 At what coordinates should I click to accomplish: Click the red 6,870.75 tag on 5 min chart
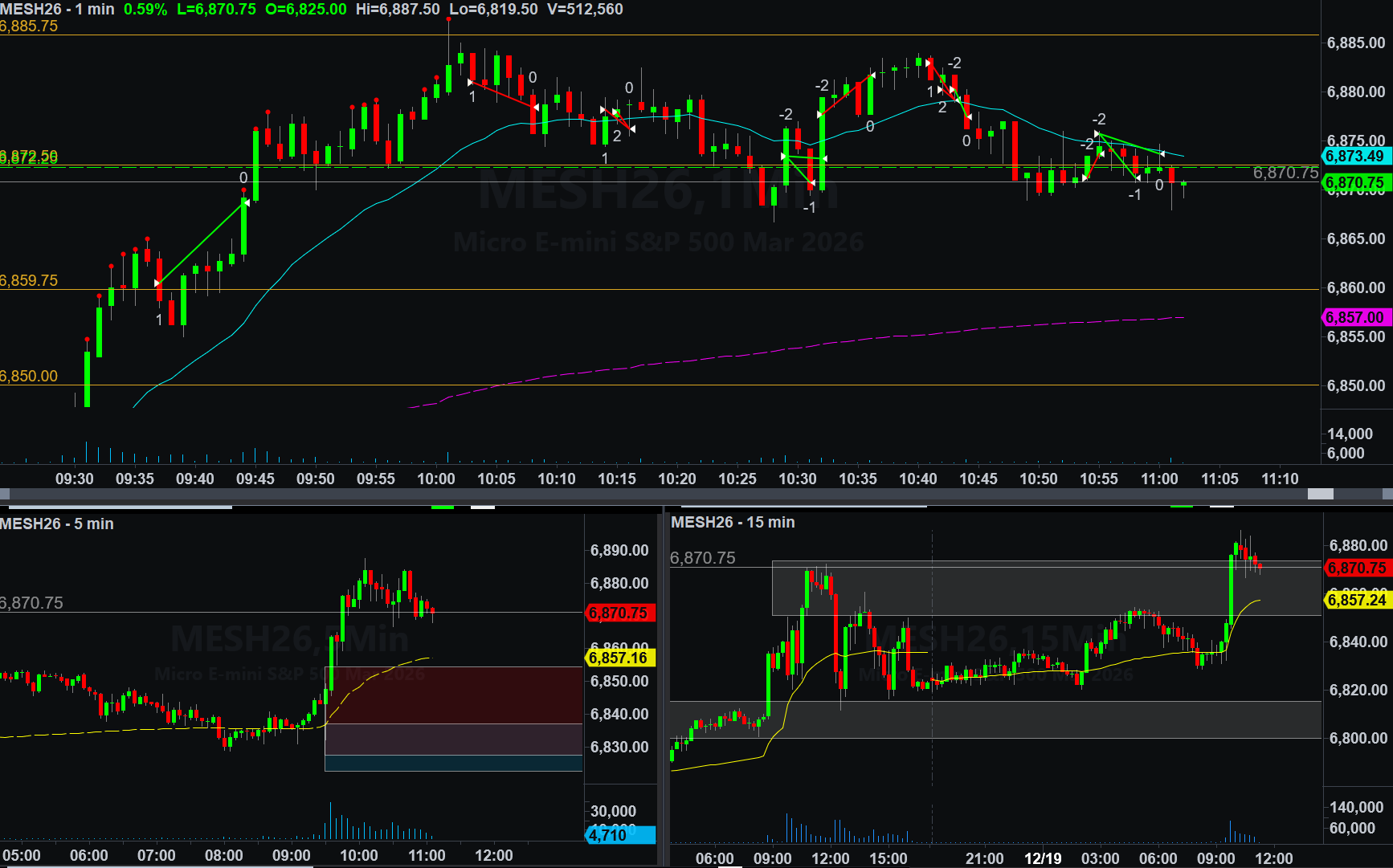(619, 613)
